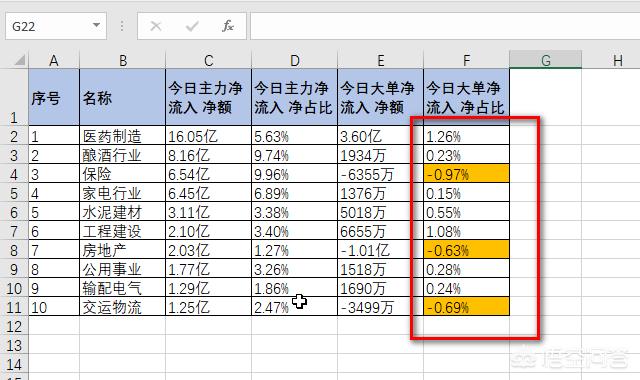Select row 4 header
This screenshot has height=380, width=640.
tap(14, 174)
